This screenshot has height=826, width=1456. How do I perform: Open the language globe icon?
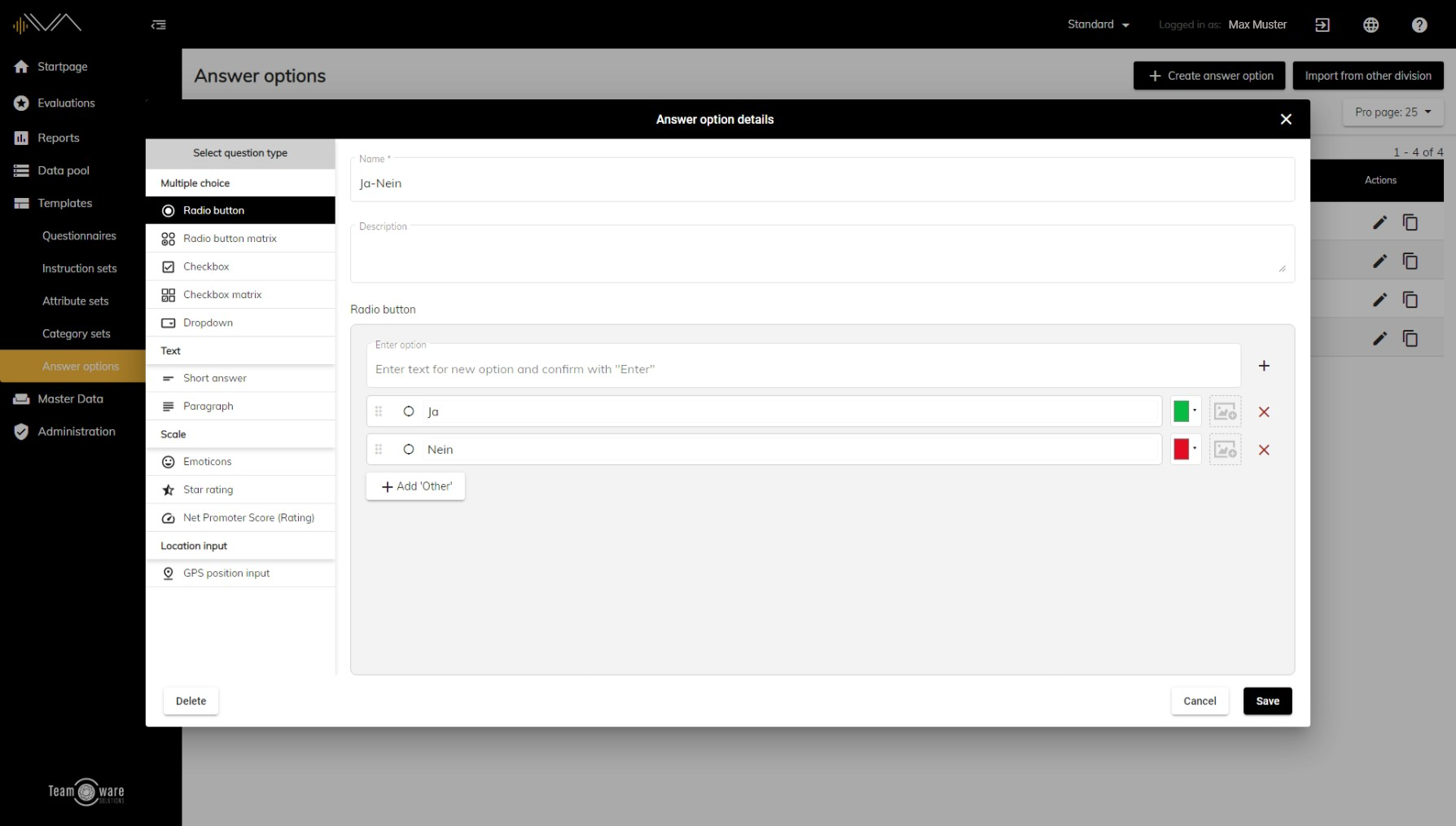tap(1371, 24)
